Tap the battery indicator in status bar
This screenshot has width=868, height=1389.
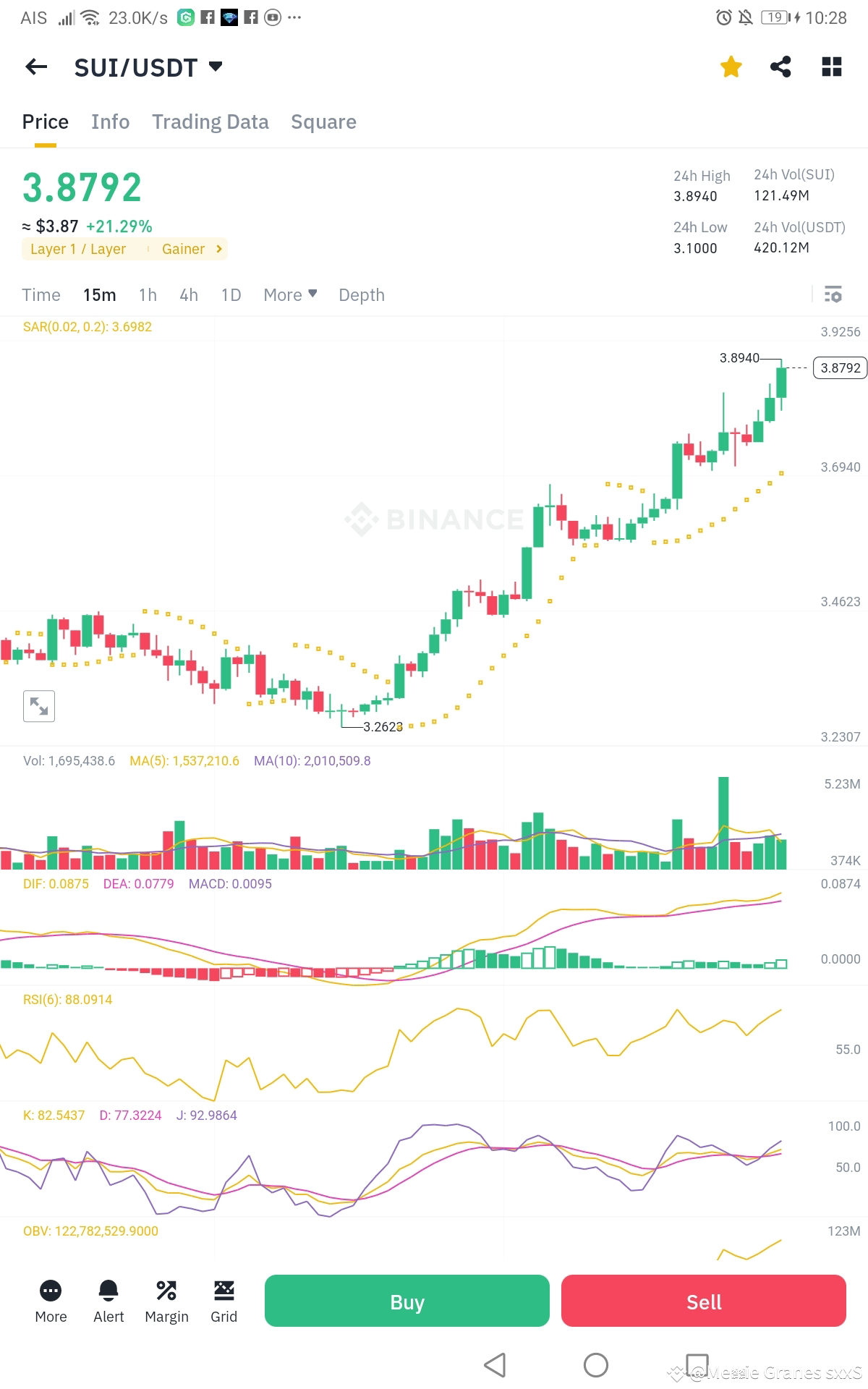pos(776,17)
